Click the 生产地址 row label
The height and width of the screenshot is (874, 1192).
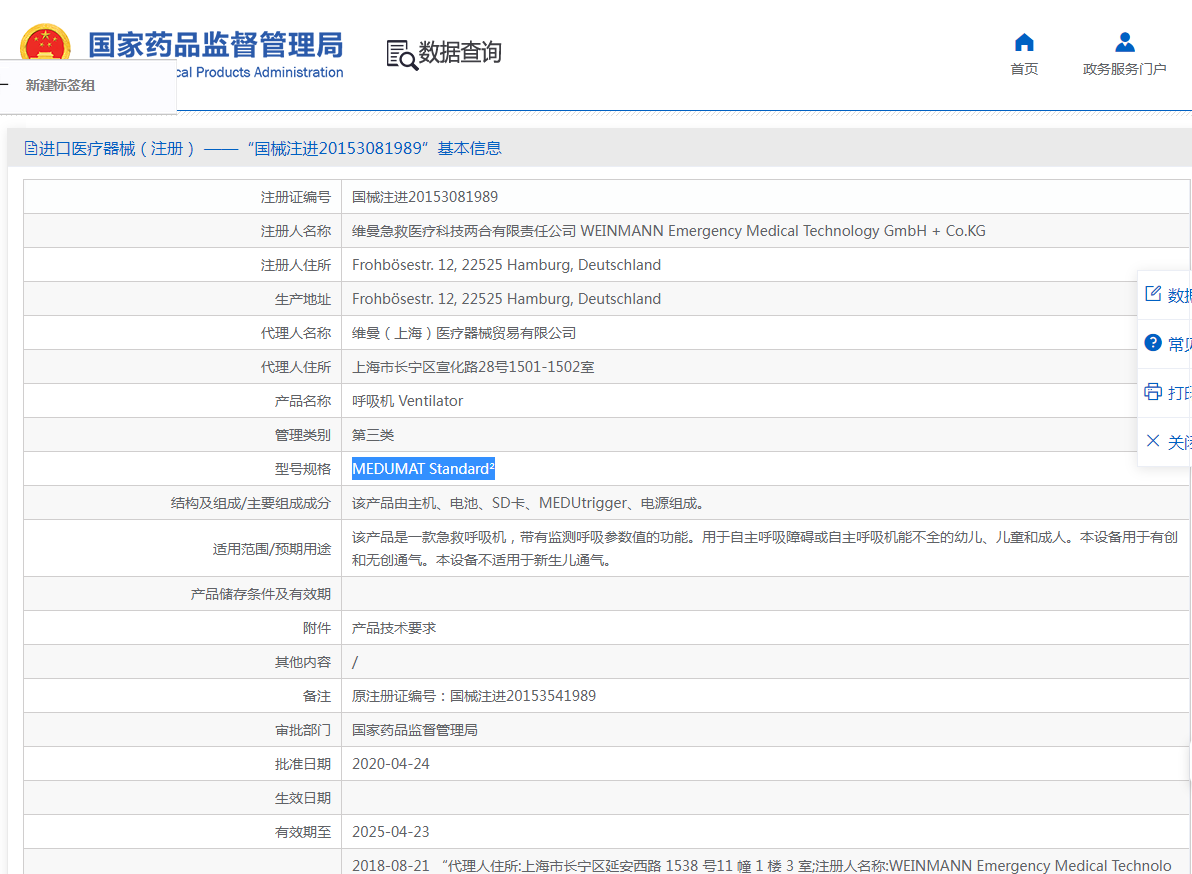tap(303, 299)
